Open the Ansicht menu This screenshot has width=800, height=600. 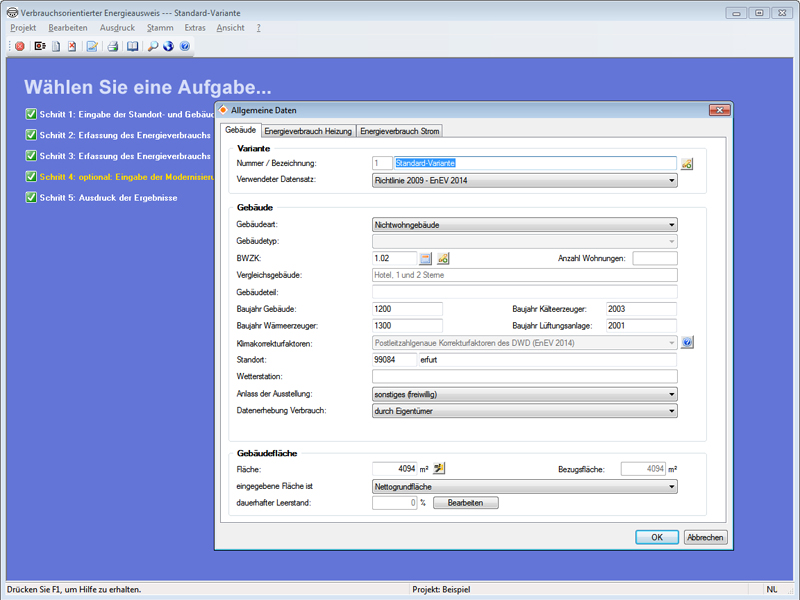coord(231,28)
